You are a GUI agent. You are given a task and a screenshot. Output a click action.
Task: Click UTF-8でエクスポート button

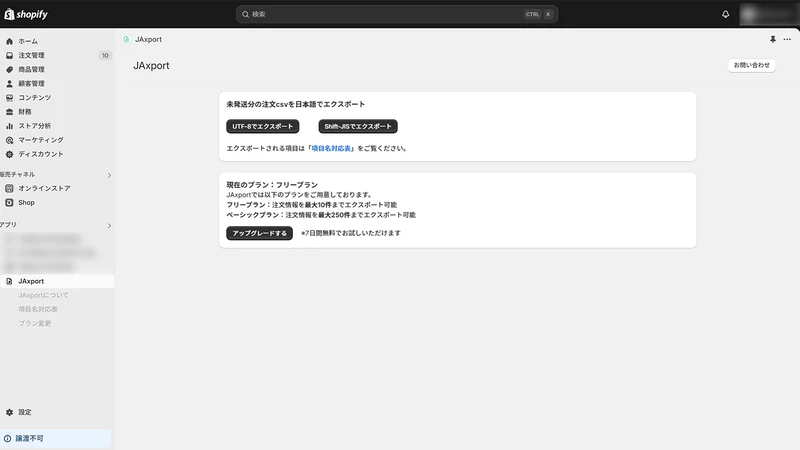pyautogui.click(x=263, y=126)
